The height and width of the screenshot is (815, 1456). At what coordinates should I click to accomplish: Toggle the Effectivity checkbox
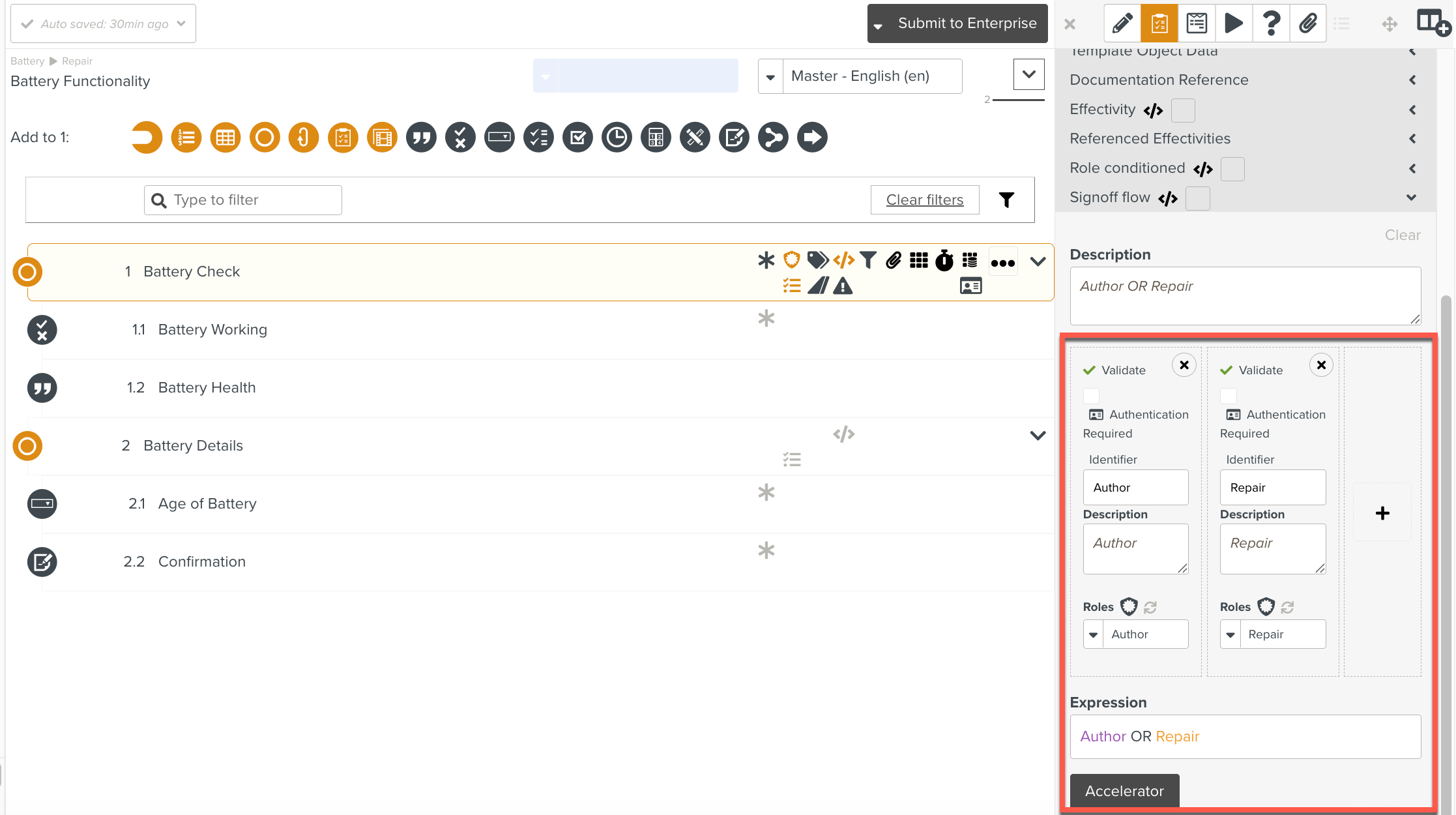click(x=1183, y=110)
